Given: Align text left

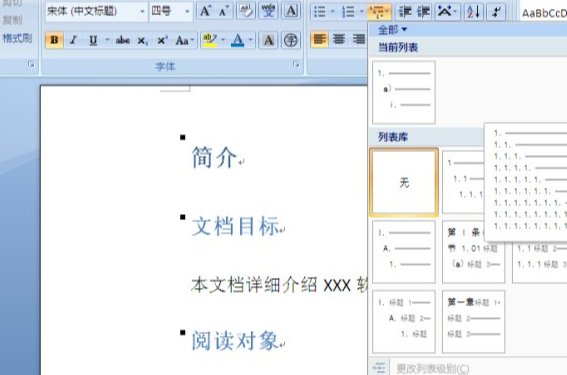Looking at the screenshot, I should [319, 39].
